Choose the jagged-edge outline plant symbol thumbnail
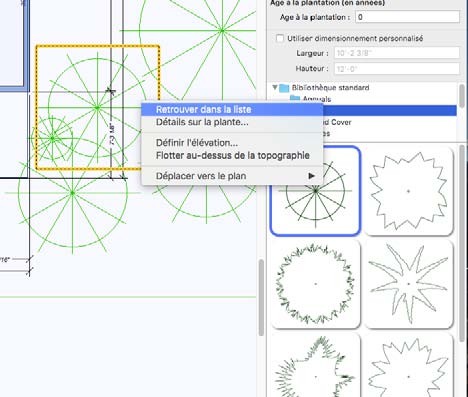 [409, 191]
